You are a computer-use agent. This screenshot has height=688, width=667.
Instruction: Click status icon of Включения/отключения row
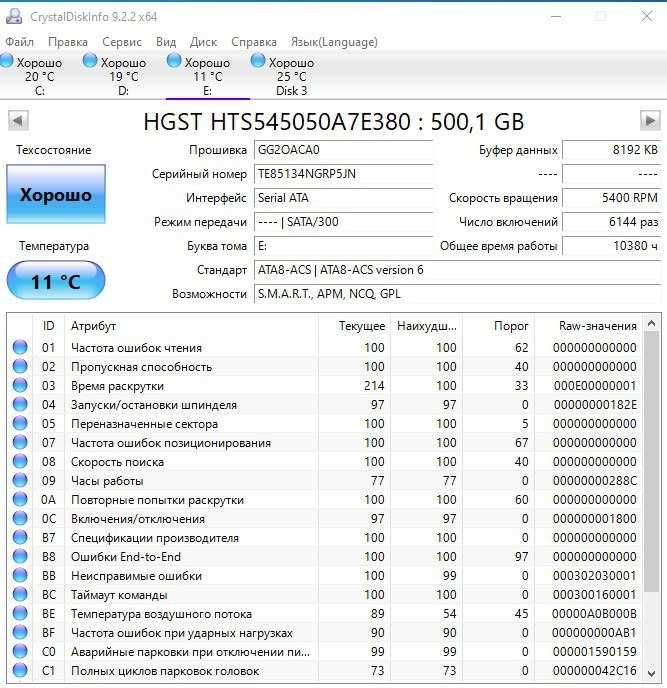[20, 518]
